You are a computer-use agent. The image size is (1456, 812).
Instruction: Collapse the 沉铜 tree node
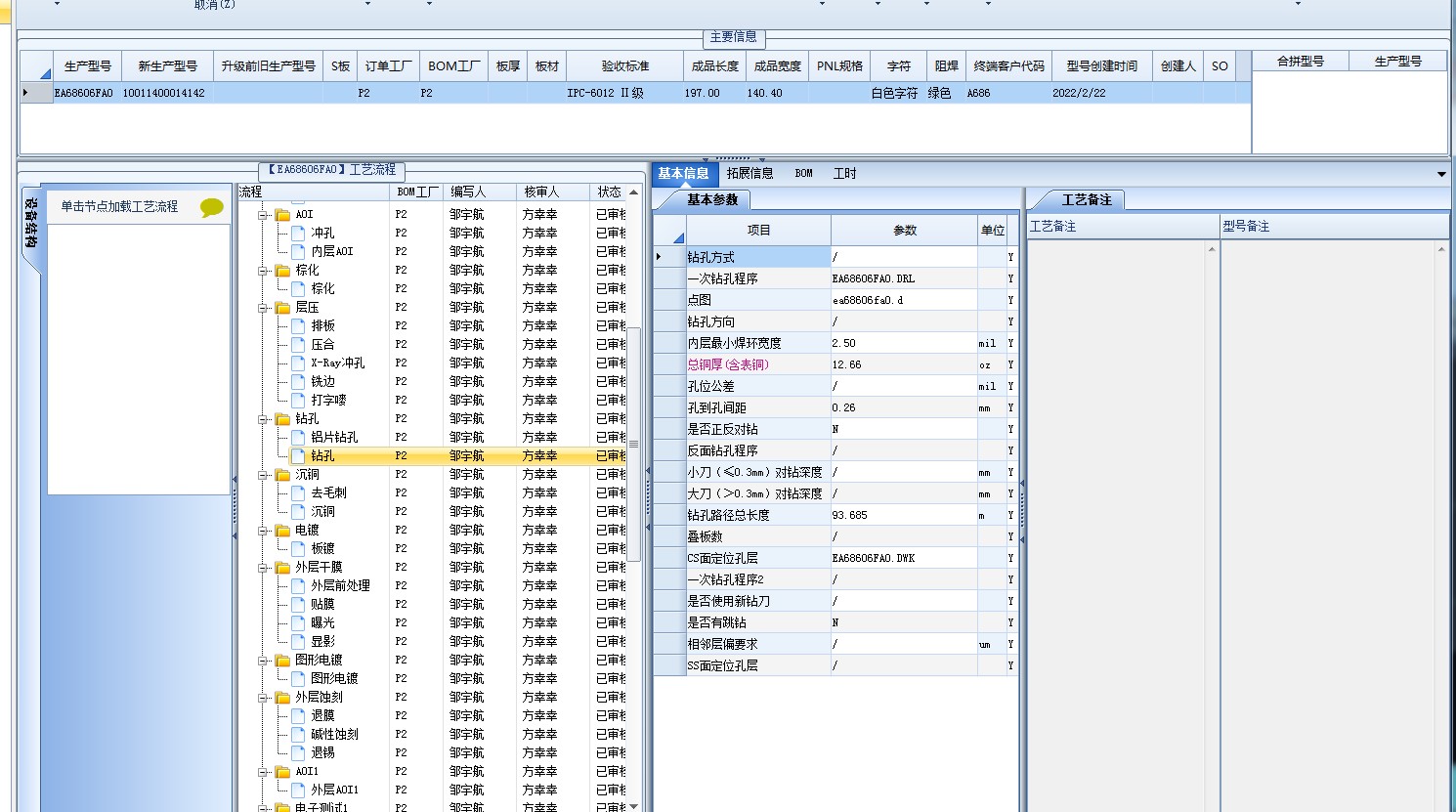click(264, 475)
